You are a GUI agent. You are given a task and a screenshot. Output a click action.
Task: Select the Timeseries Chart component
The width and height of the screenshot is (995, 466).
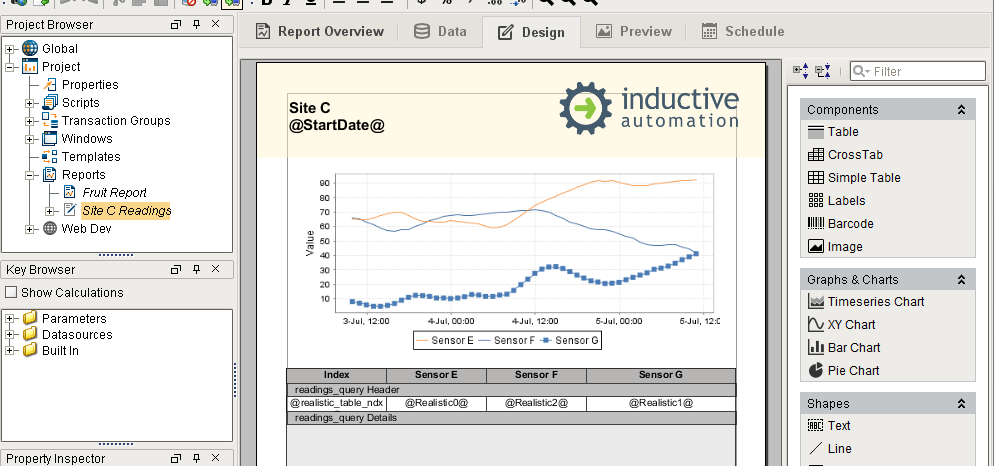[x=875, y=301]
